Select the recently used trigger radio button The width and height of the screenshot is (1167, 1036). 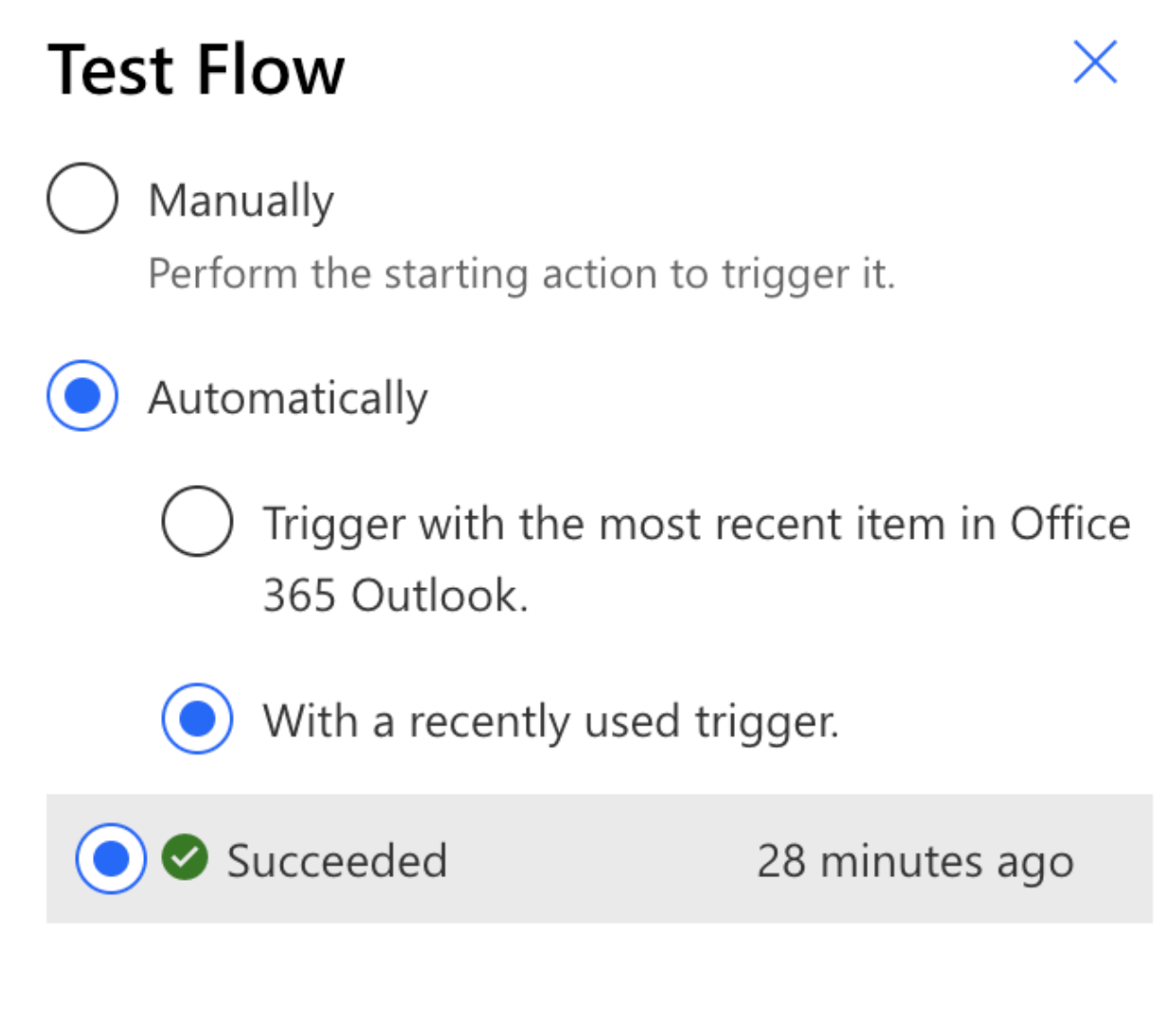tap(197, 719)
